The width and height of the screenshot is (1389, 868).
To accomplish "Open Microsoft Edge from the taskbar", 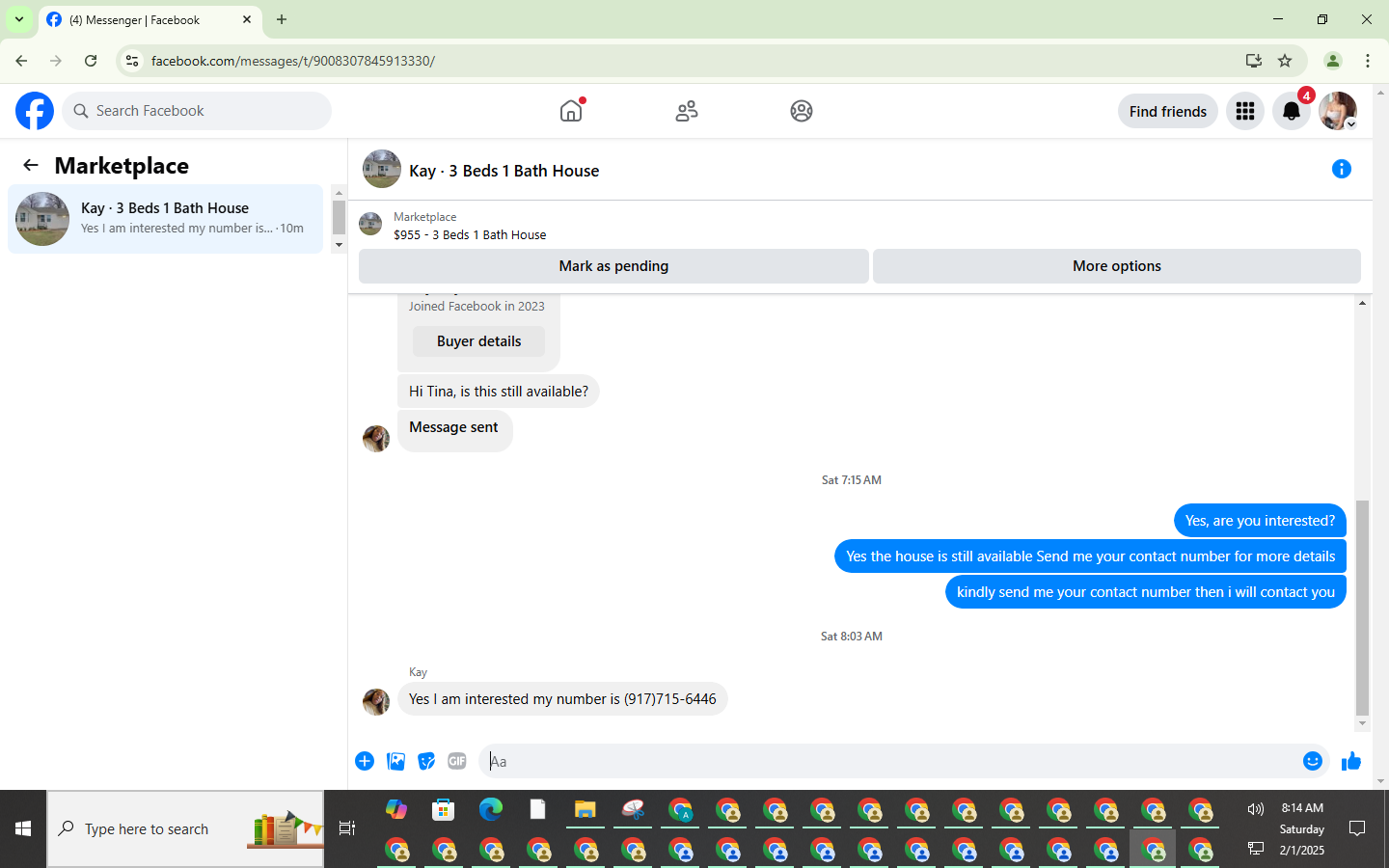I will tap(491, 809).
